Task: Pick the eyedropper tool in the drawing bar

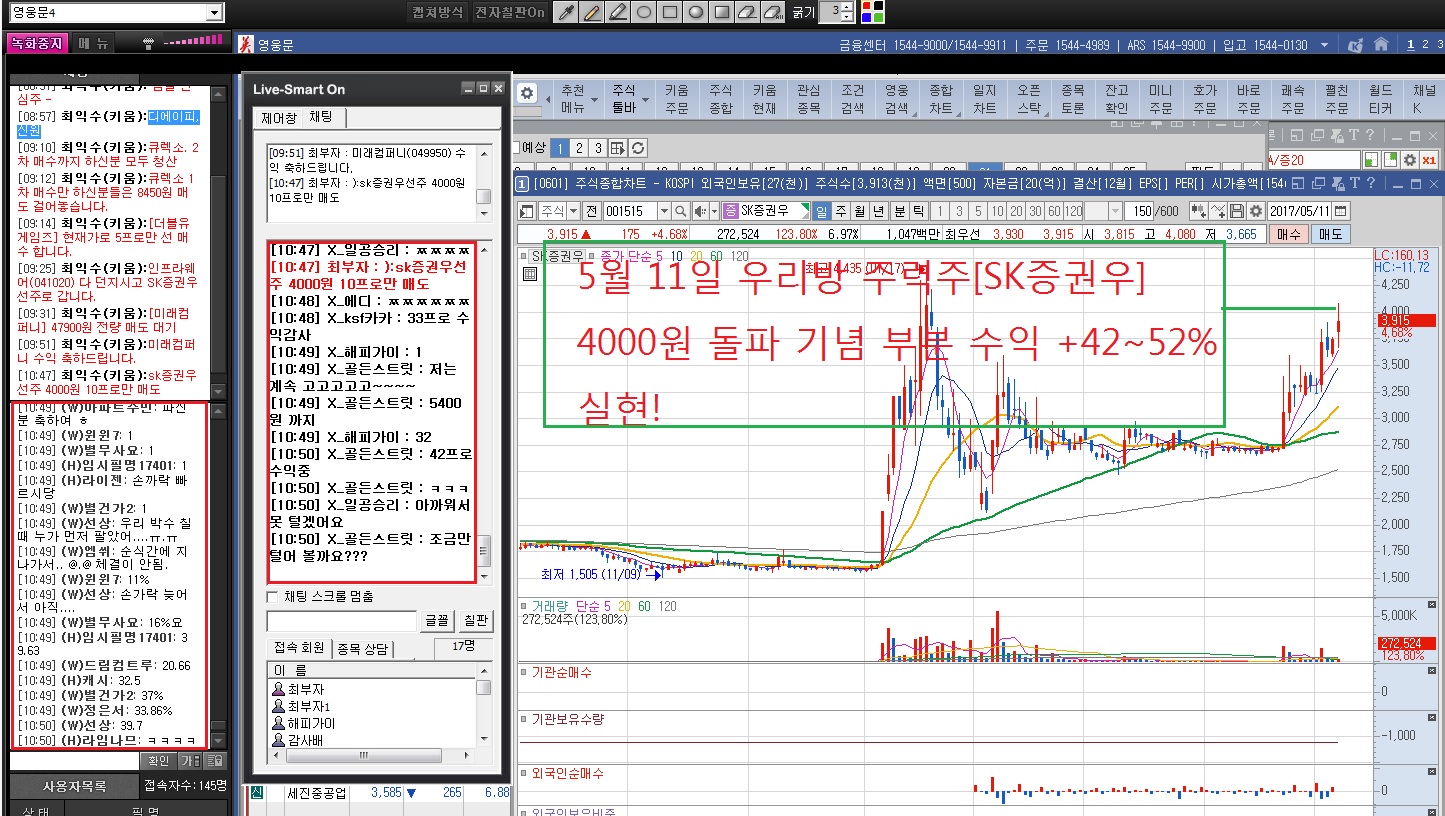Action: coord(566,12)
